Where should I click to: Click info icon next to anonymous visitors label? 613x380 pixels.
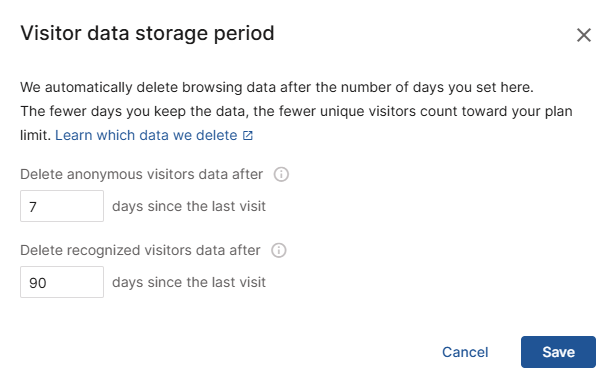(281, 174)
